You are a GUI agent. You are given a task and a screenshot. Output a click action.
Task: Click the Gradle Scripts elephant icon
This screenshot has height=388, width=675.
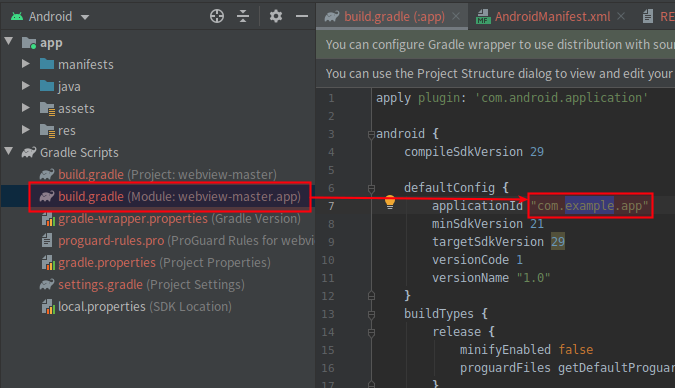29,152
